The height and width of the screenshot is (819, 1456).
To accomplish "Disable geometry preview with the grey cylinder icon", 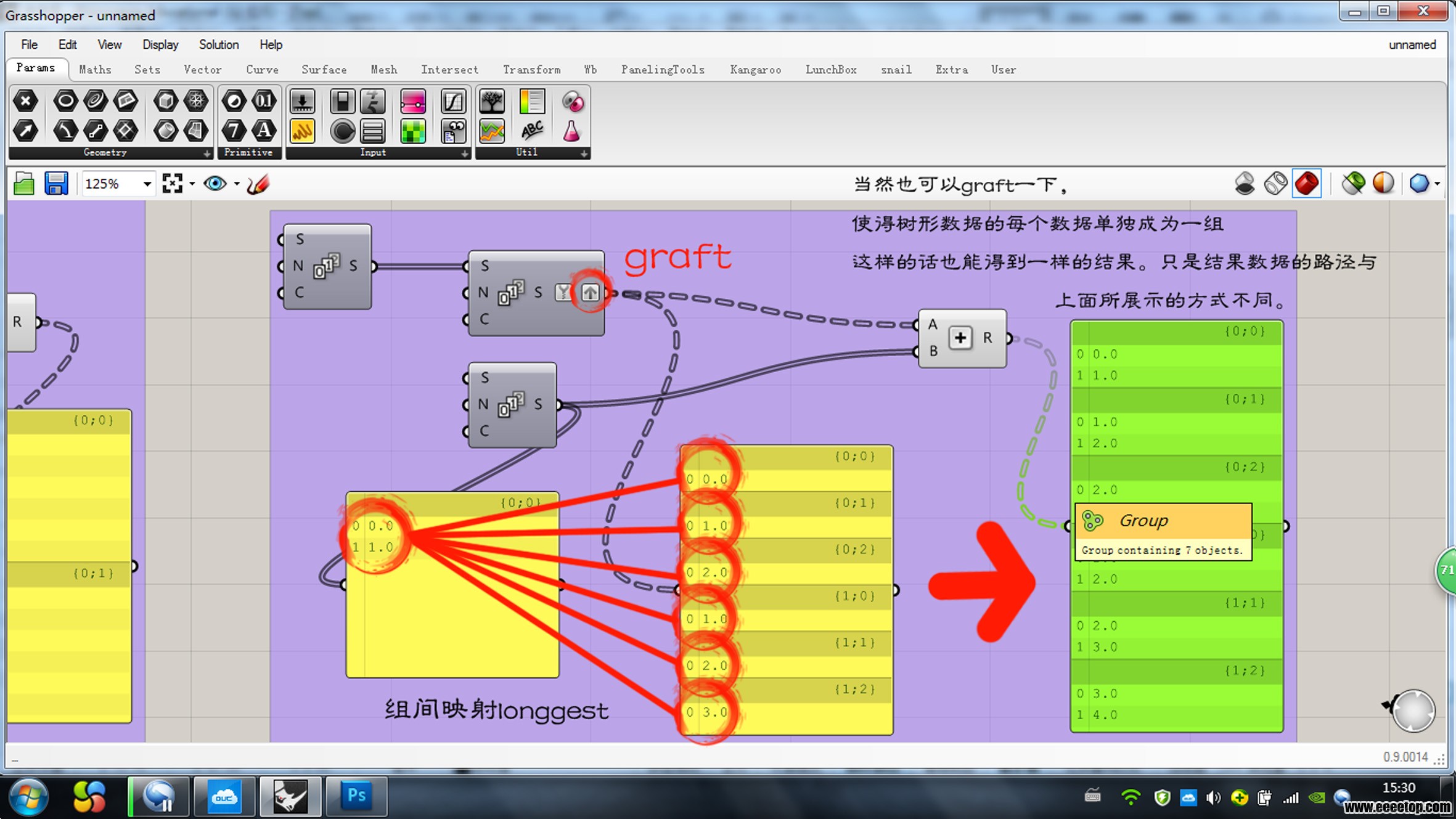I will (x=1245, y=184).
